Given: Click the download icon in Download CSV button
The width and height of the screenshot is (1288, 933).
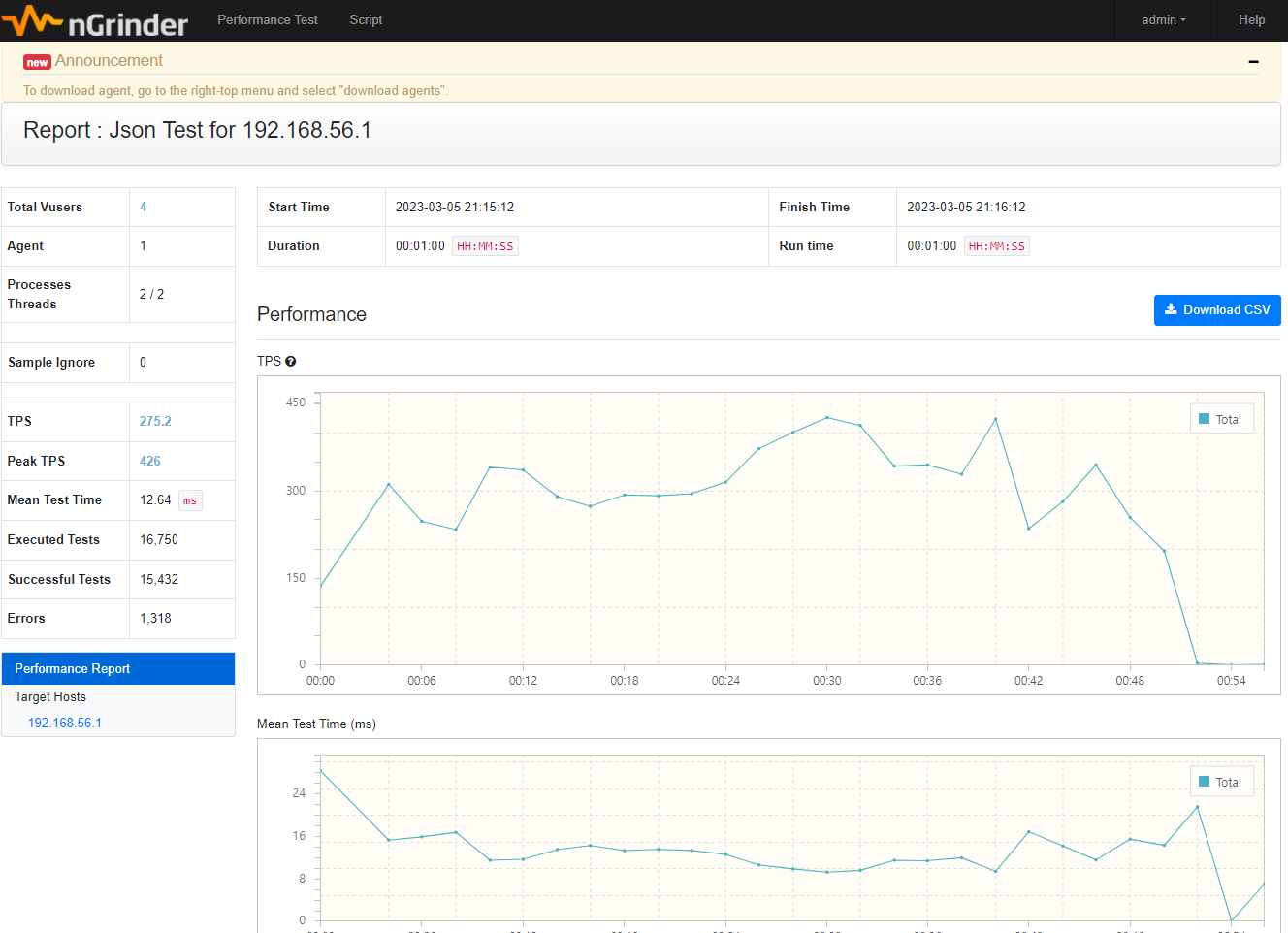Looking at the screenshot, I should 1171,309.
